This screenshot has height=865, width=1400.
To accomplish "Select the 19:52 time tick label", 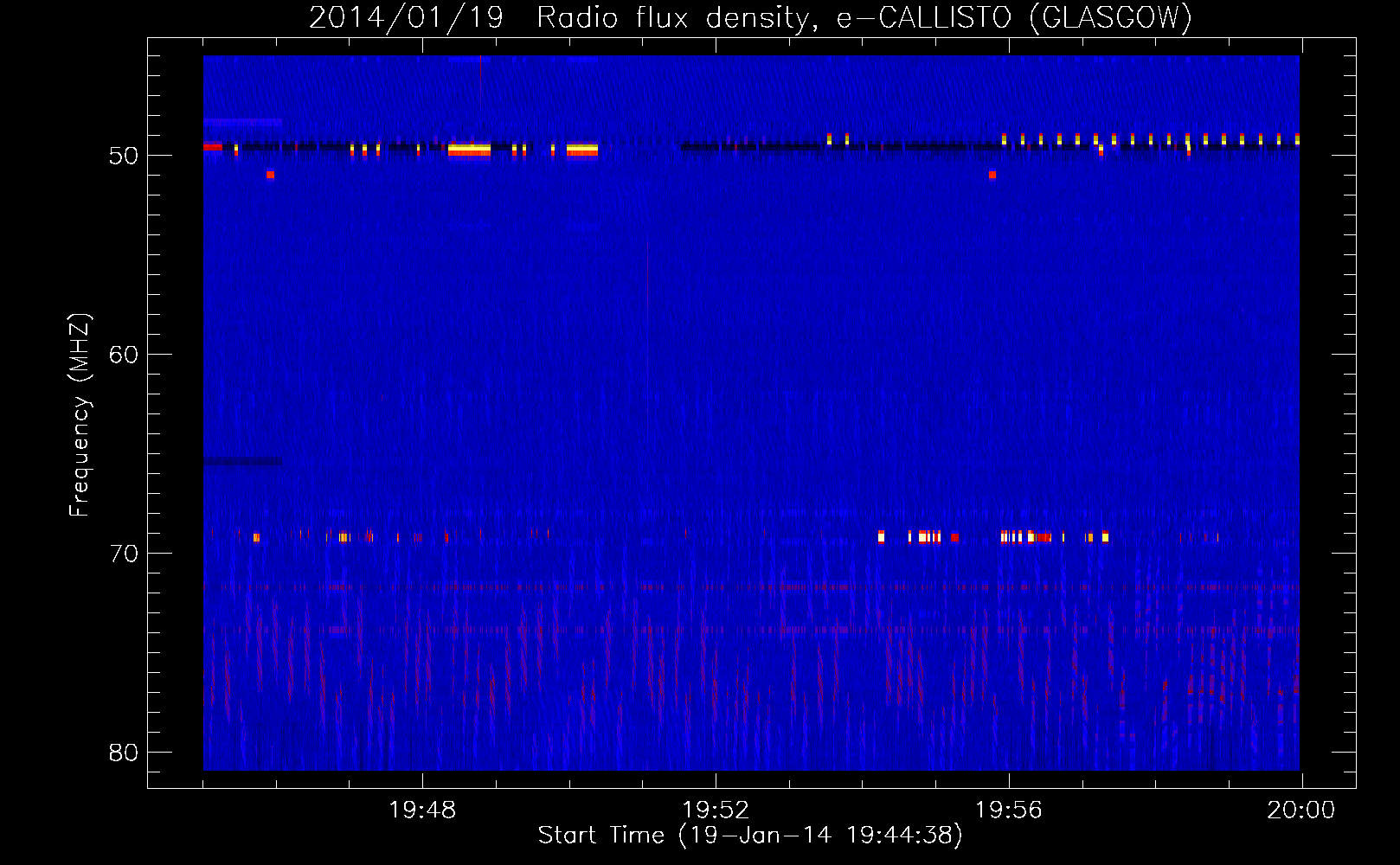I will [x=716, y=811].
